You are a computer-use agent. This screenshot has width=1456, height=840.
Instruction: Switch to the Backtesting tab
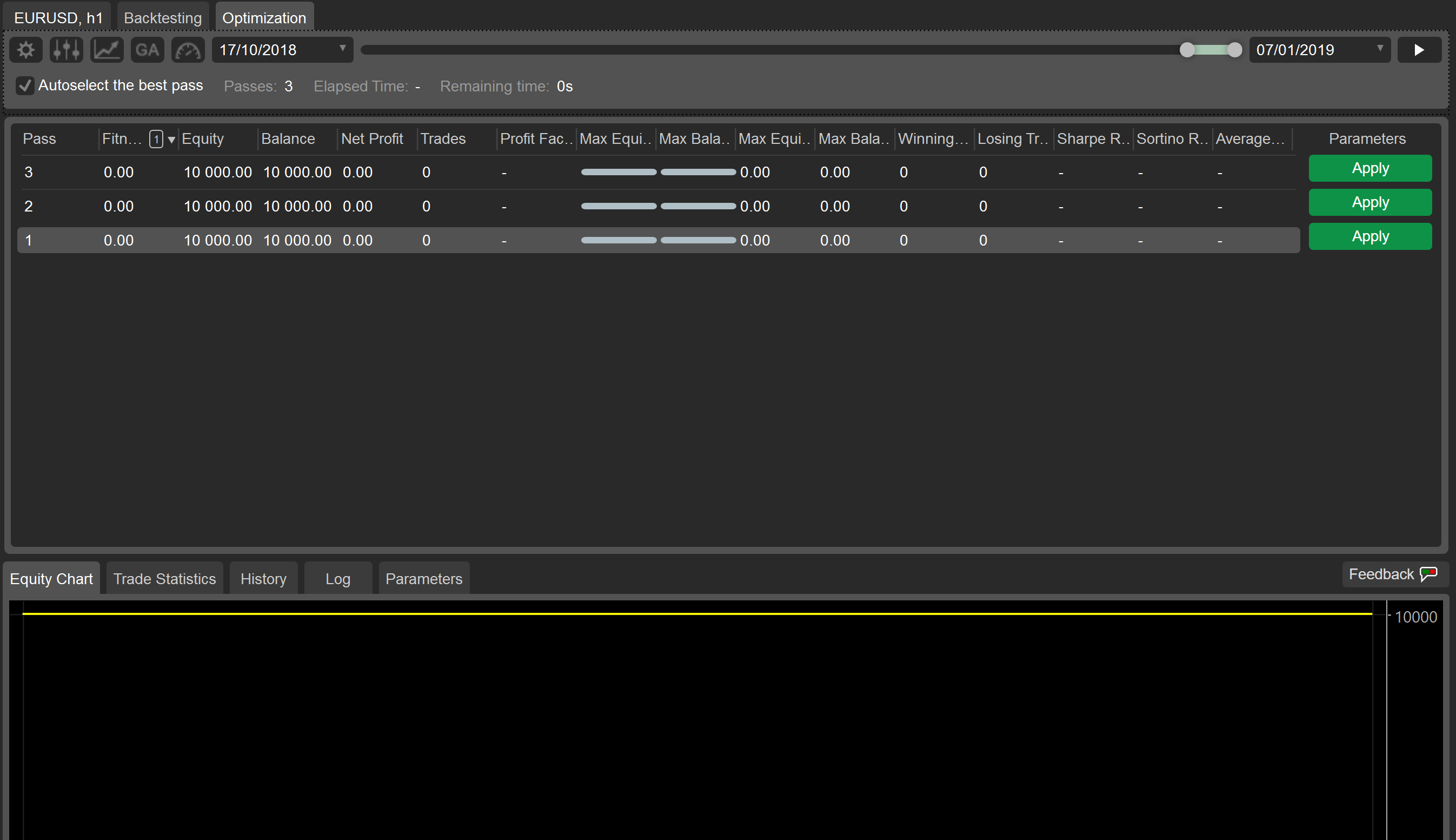point(163,18)
